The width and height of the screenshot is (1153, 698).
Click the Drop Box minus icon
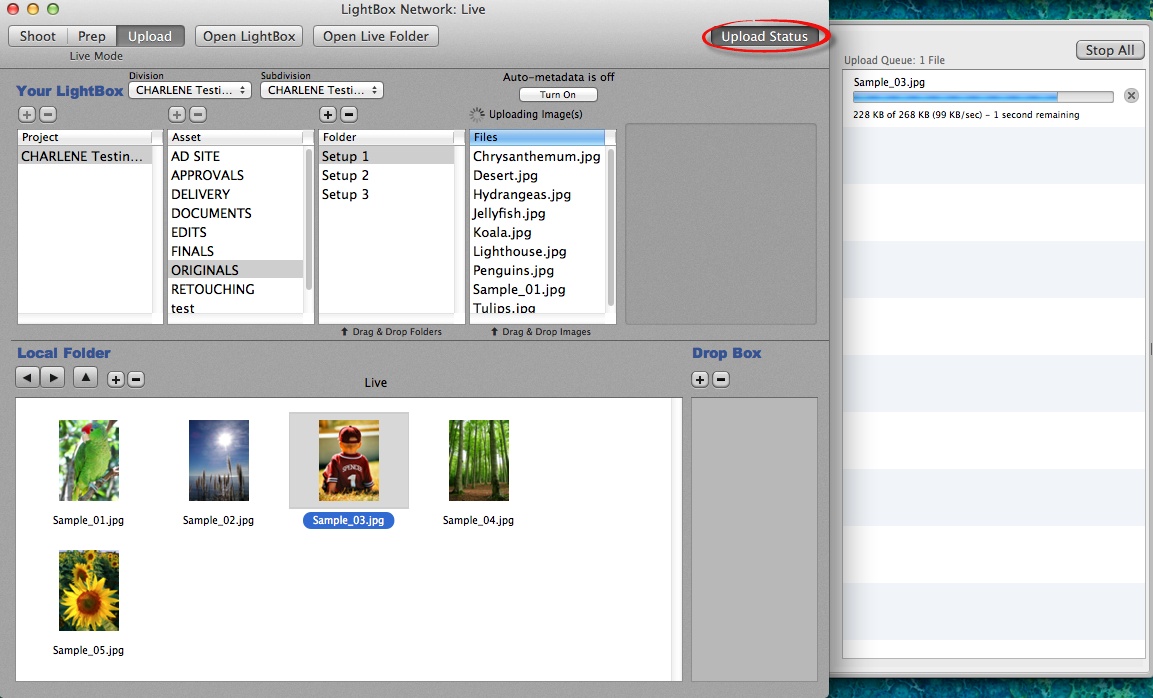point(720,379)
